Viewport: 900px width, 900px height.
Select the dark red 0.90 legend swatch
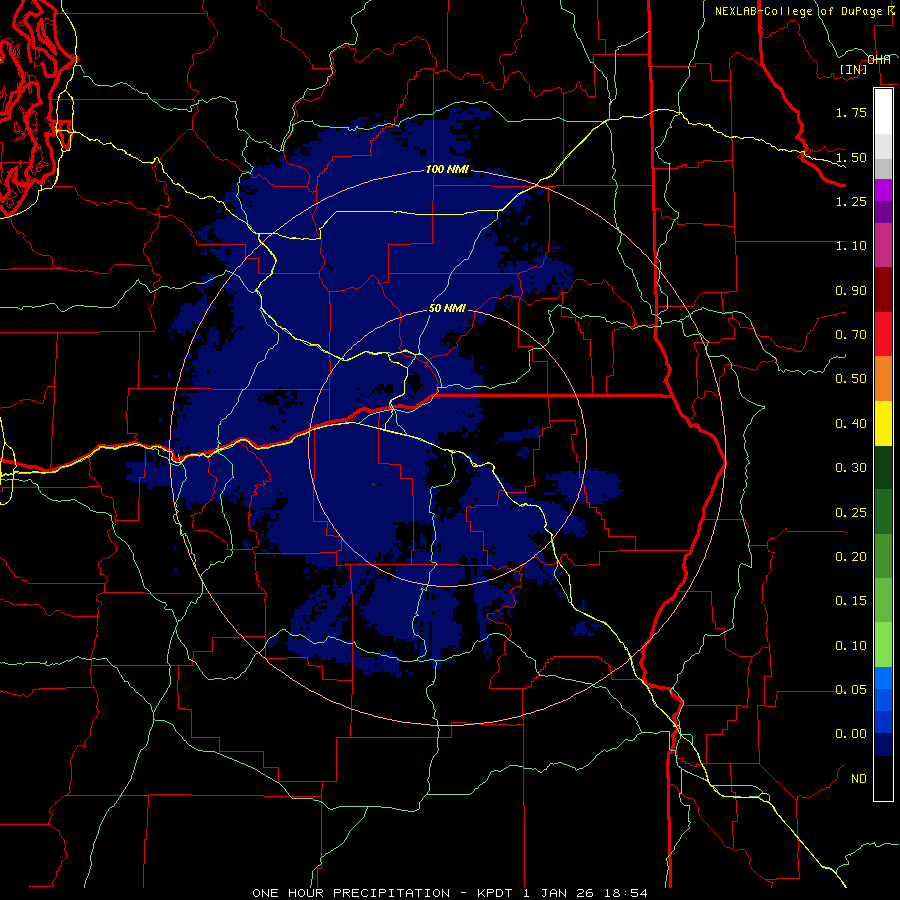(883, 290)
